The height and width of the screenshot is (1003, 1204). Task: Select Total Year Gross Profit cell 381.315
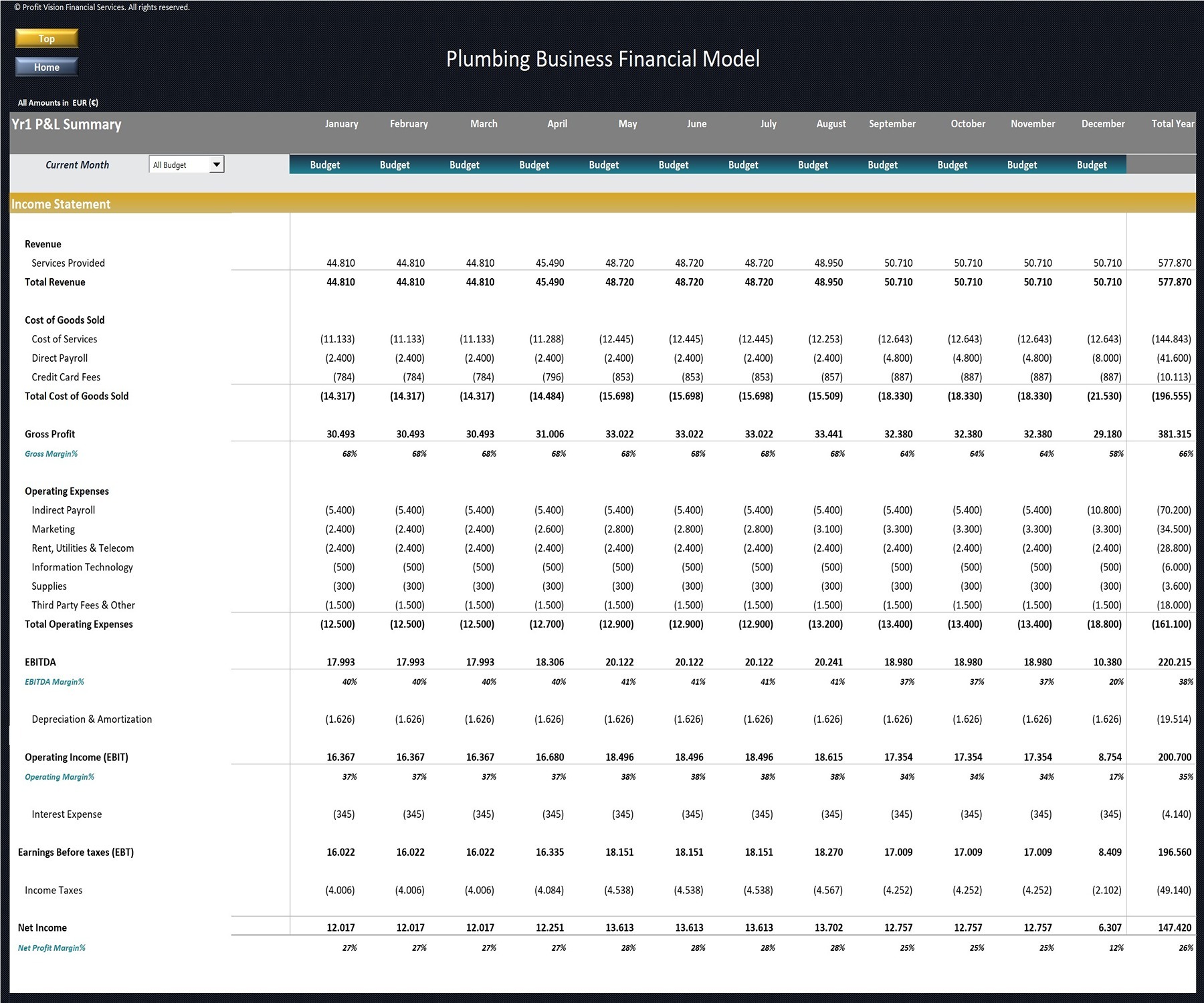tap(1175, 434)
